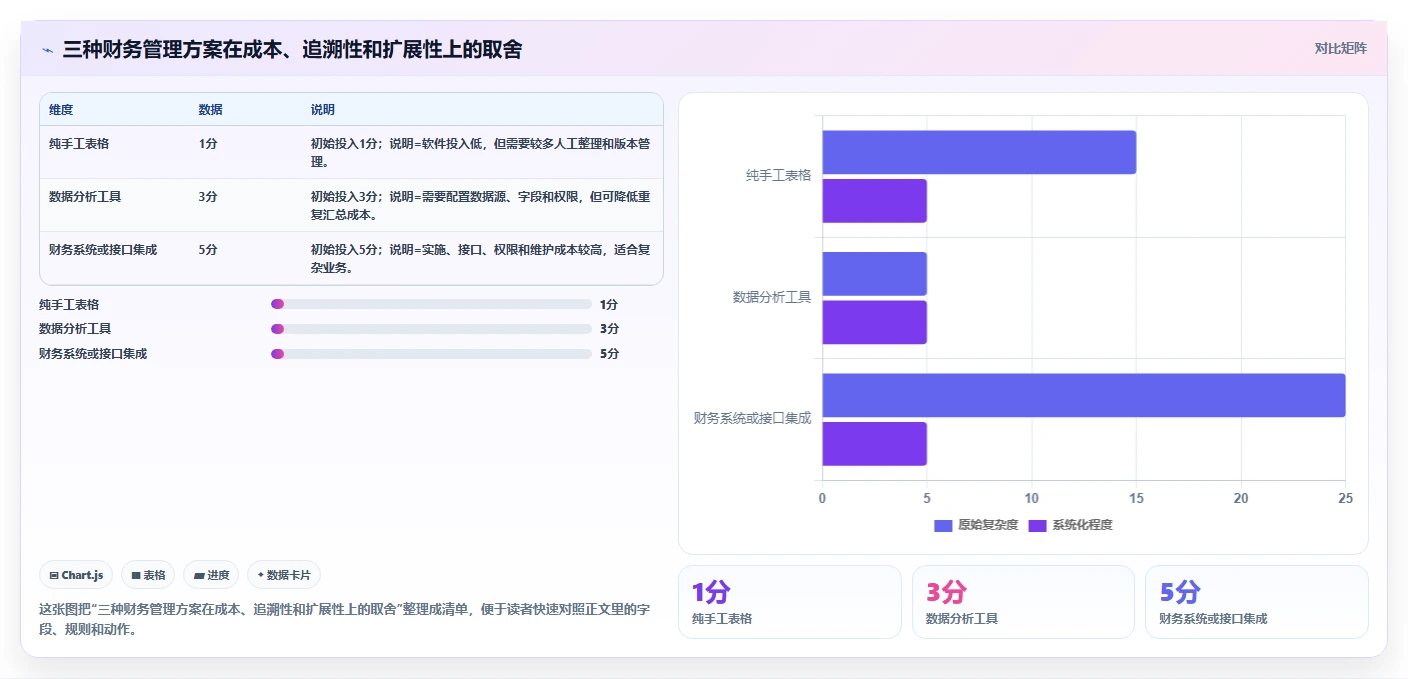This screenshot has height=679, width=1408.
Task: Click the 数据分析工具 系统化程度 purple bar
Action: (875, 322)
